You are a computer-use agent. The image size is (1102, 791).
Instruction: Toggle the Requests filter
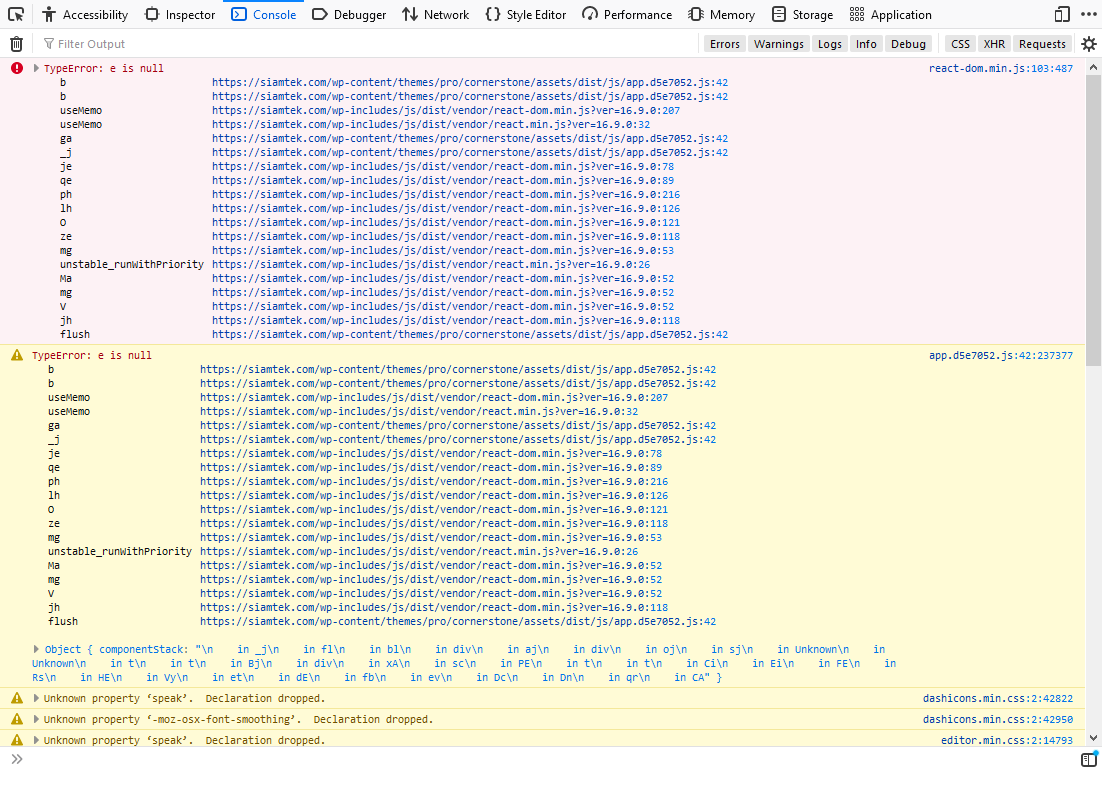pyautogui.click(x=1042, y=44)
